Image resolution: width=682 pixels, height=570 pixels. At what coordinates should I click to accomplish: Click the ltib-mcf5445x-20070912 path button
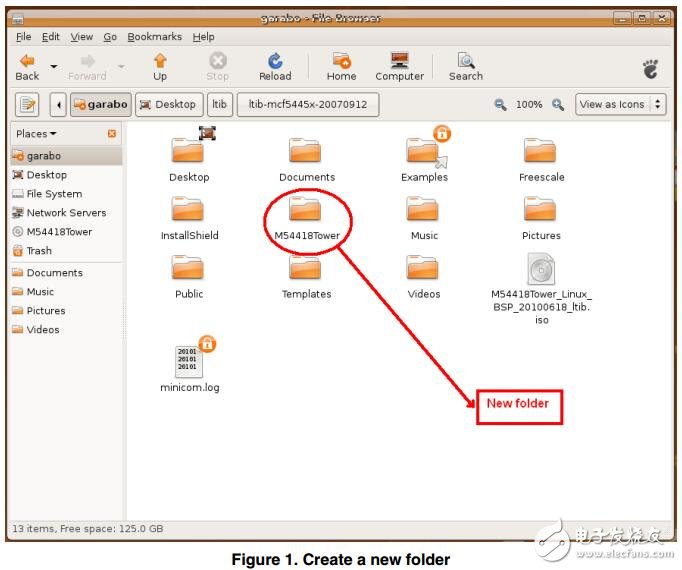click(x=307, y=104)
